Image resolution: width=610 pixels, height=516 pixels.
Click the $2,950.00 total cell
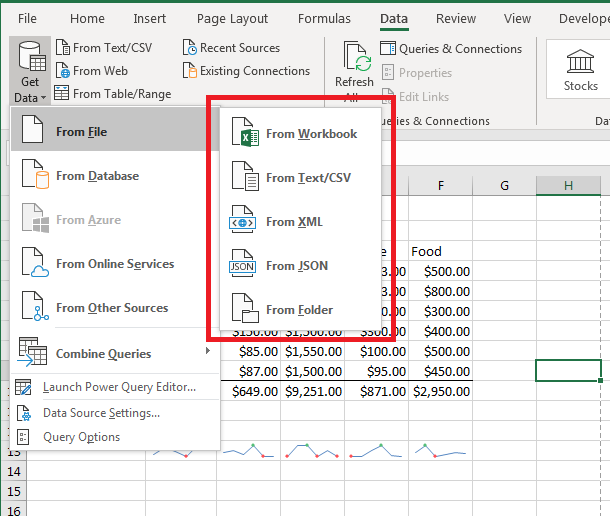pos(441,391)
